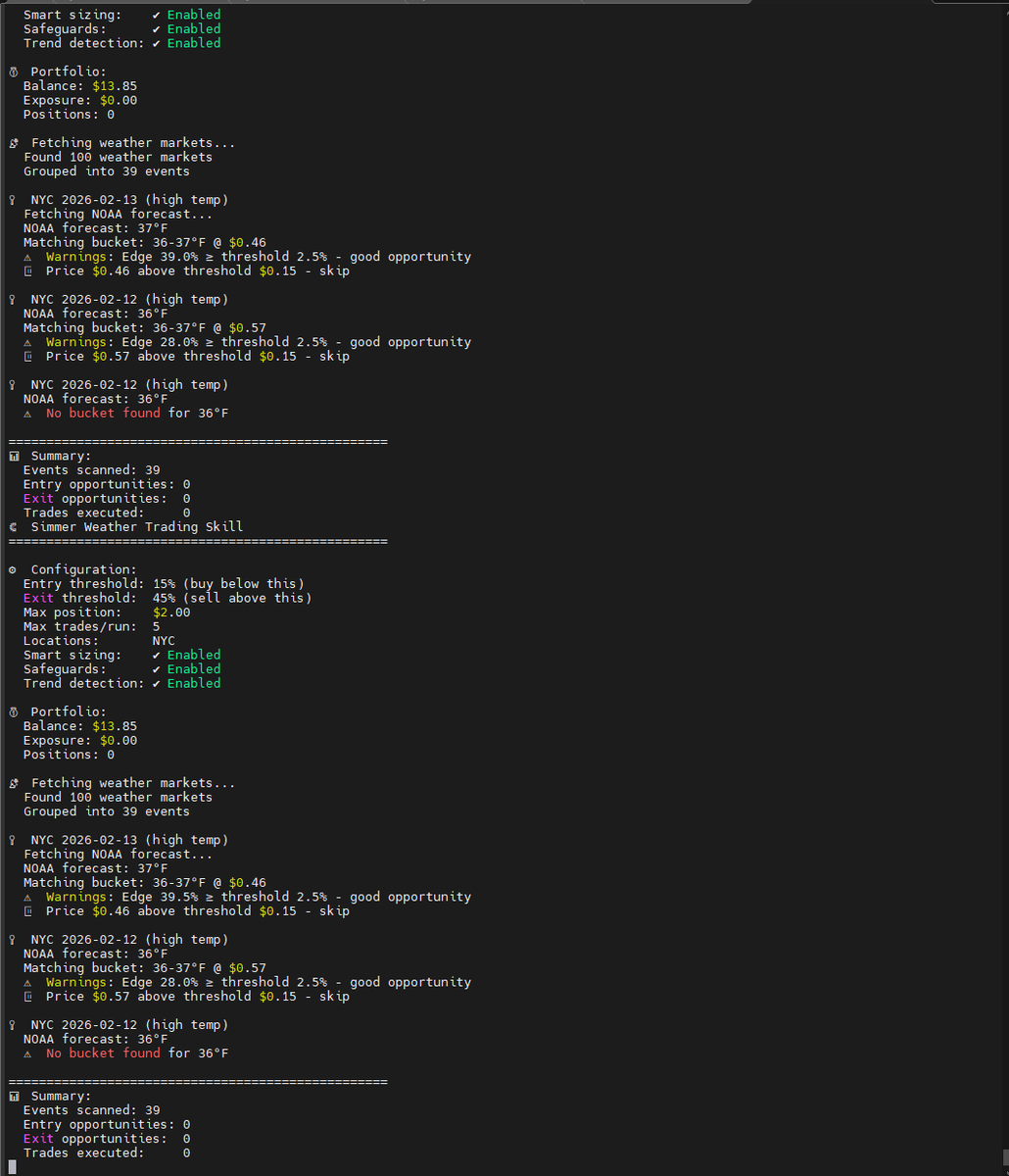Click "15% (buy below this)" value
This screenshot has height=1176, width=1009.
pyautogui.click(x=228, y=584)
